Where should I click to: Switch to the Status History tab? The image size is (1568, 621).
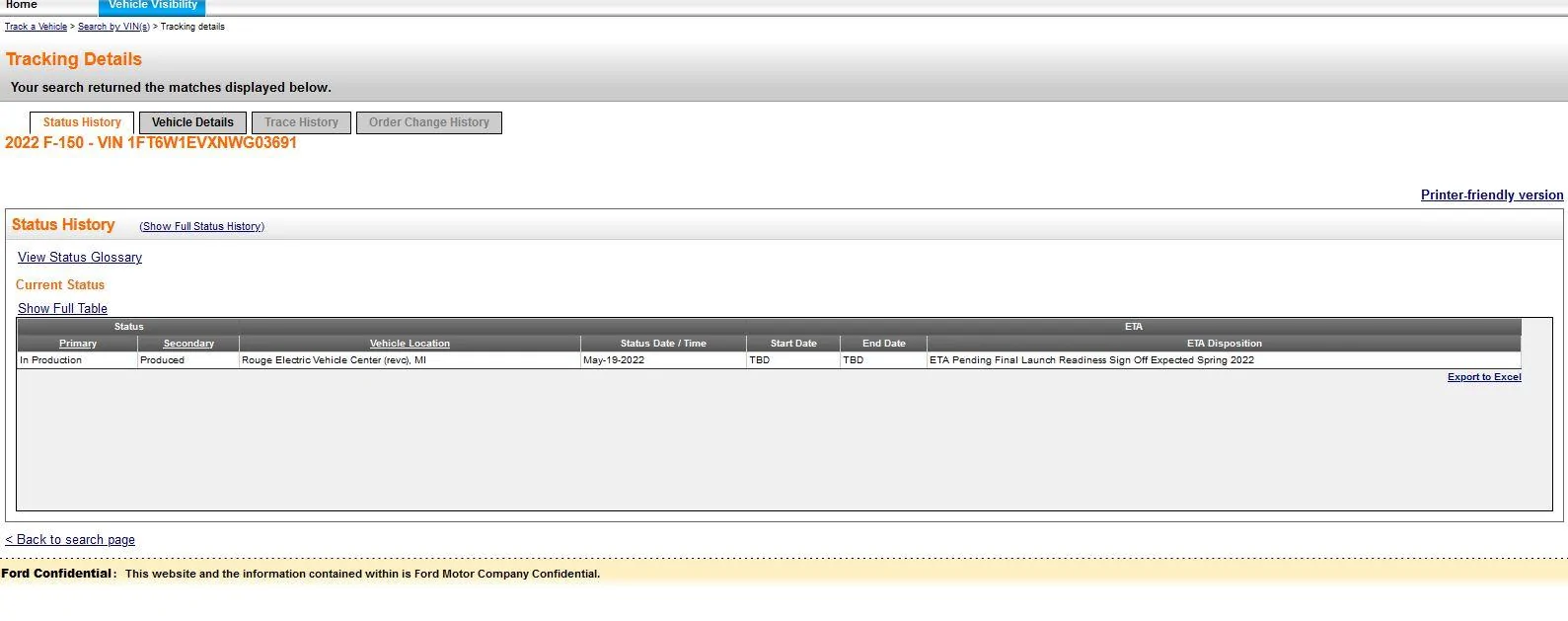point(82,122)
